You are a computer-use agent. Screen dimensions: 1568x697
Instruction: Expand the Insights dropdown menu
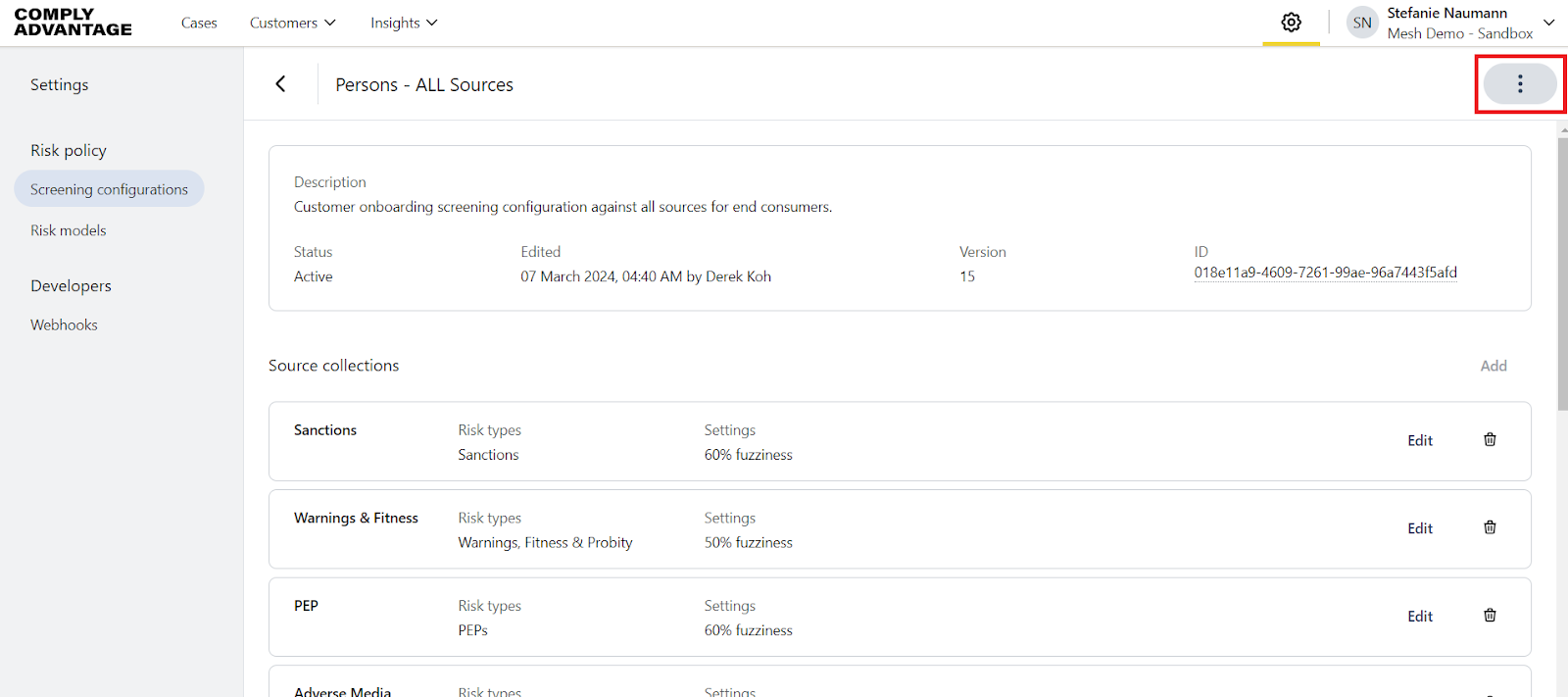tap(404, 23)
